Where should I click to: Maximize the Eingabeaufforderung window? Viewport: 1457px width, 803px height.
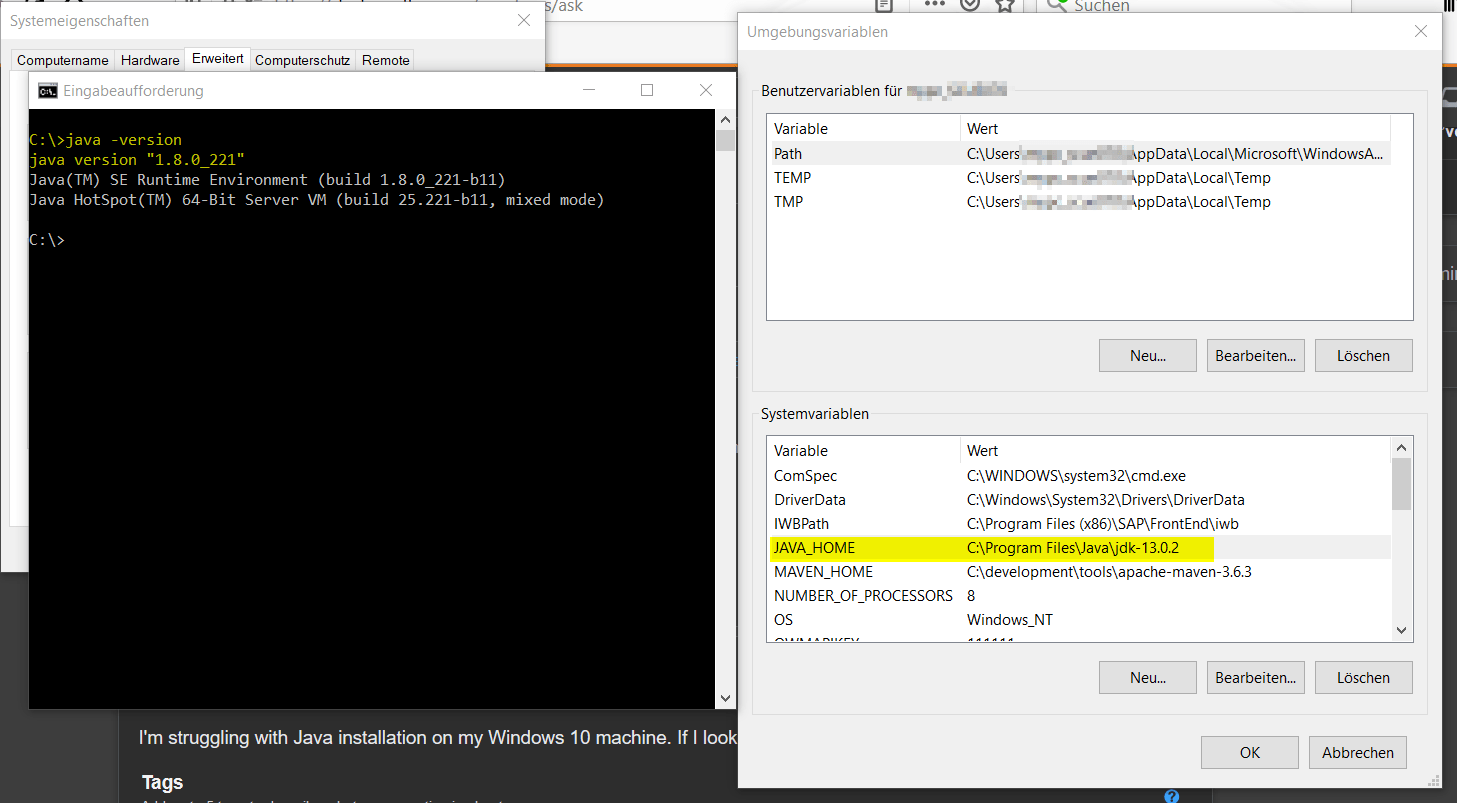647,90
